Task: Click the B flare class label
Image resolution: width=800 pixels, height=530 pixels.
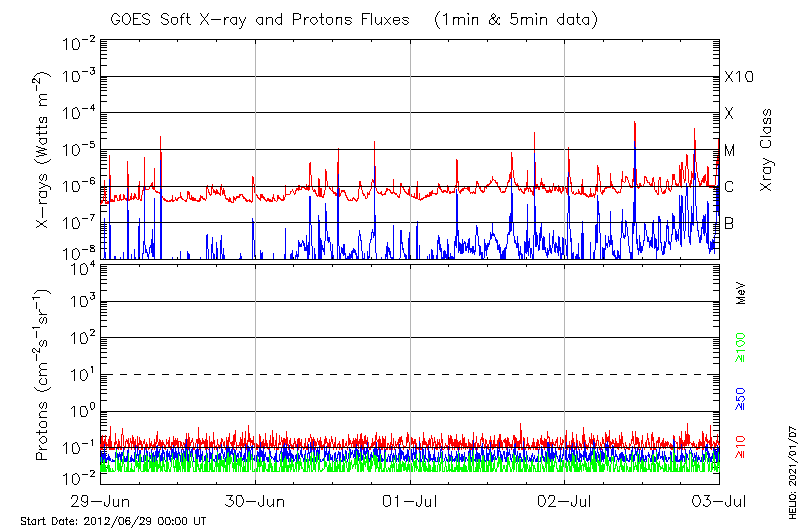Action: point(729,223)
